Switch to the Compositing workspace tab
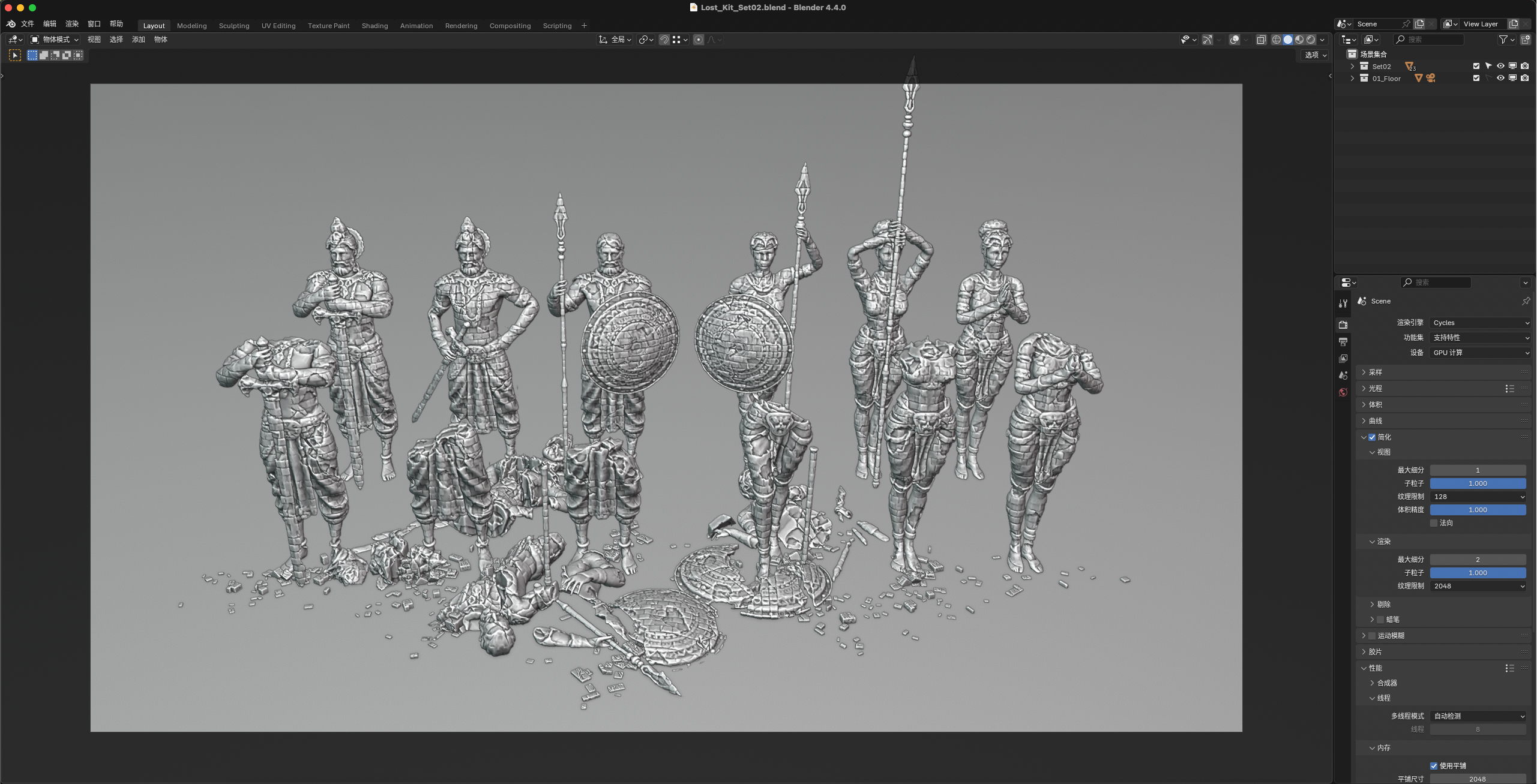This screenshot has width=1537, height=784. tap(510, 26)
